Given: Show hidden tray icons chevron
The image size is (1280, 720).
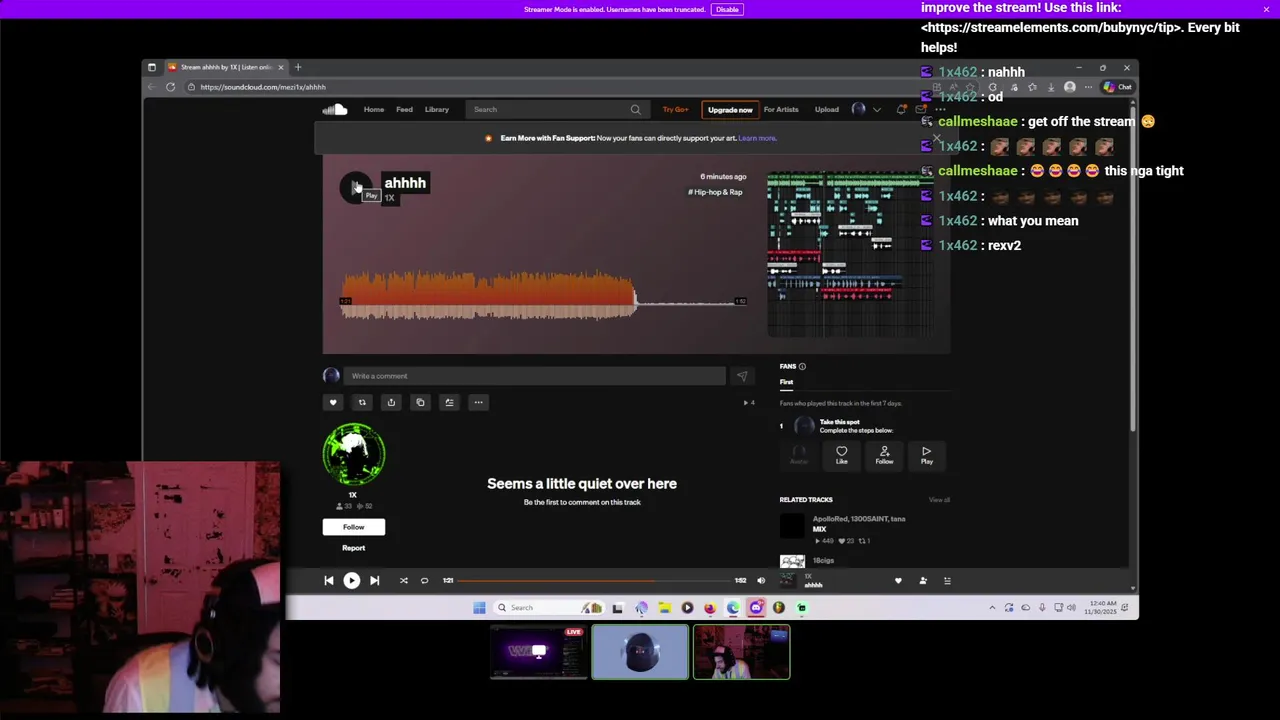Looking at the screenshot, I should (992, 608).
